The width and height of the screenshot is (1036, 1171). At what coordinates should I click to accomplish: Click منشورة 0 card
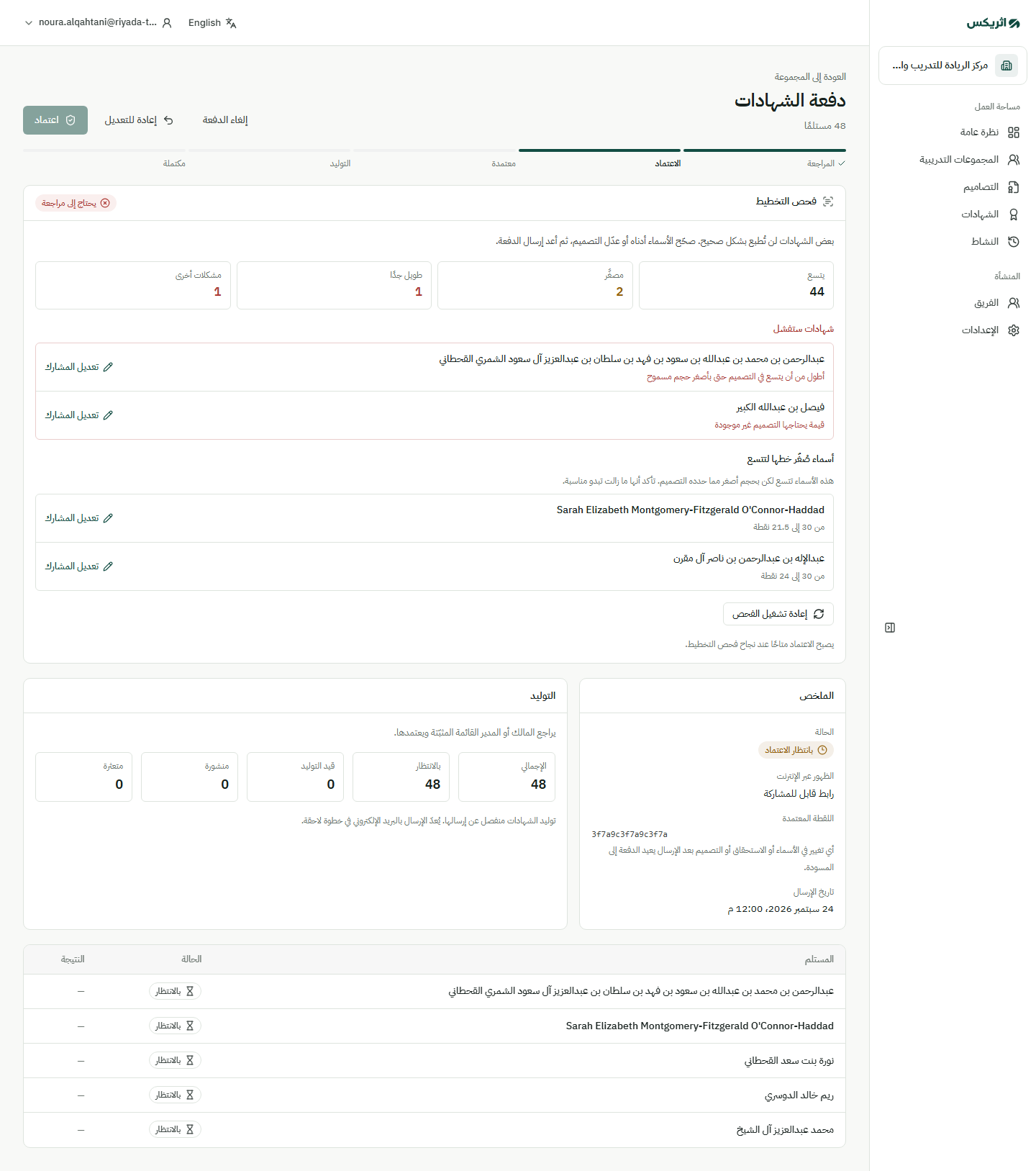pyautogui.click(x=189, y=777)
